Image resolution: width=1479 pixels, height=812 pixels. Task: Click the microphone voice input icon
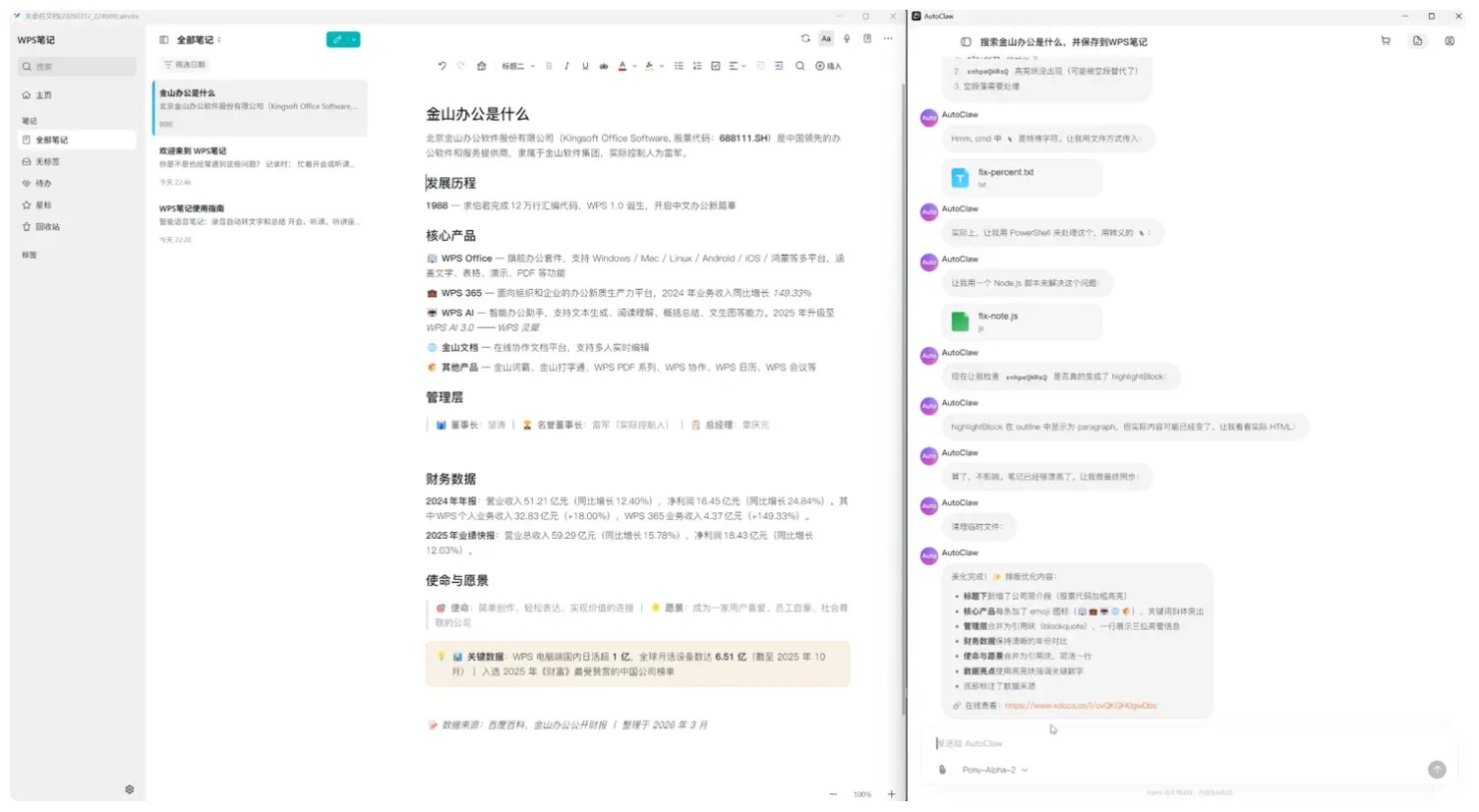click(847, 39)
